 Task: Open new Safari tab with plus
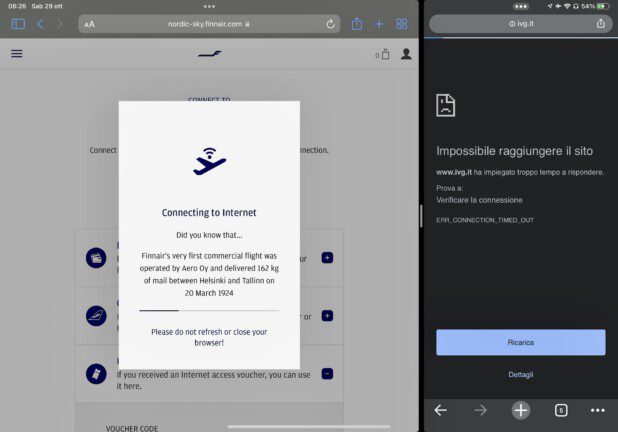(x=379, y=23)
